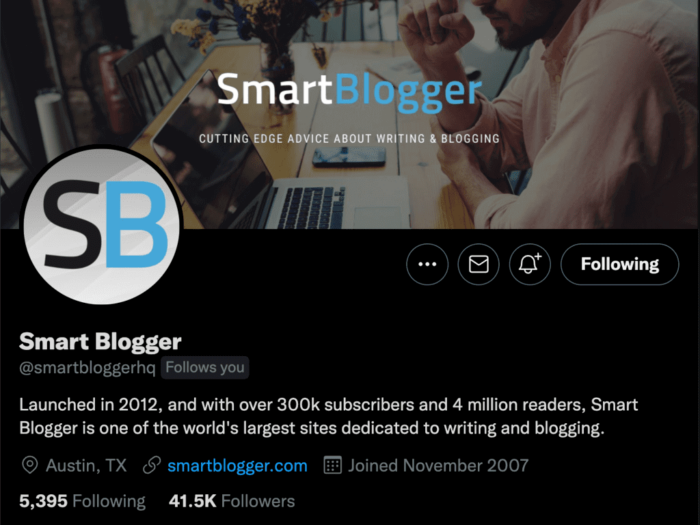Screen dimensions: 700x525
Task: Turn on notifications with the bell icon
Action: (x=530, y=264)
